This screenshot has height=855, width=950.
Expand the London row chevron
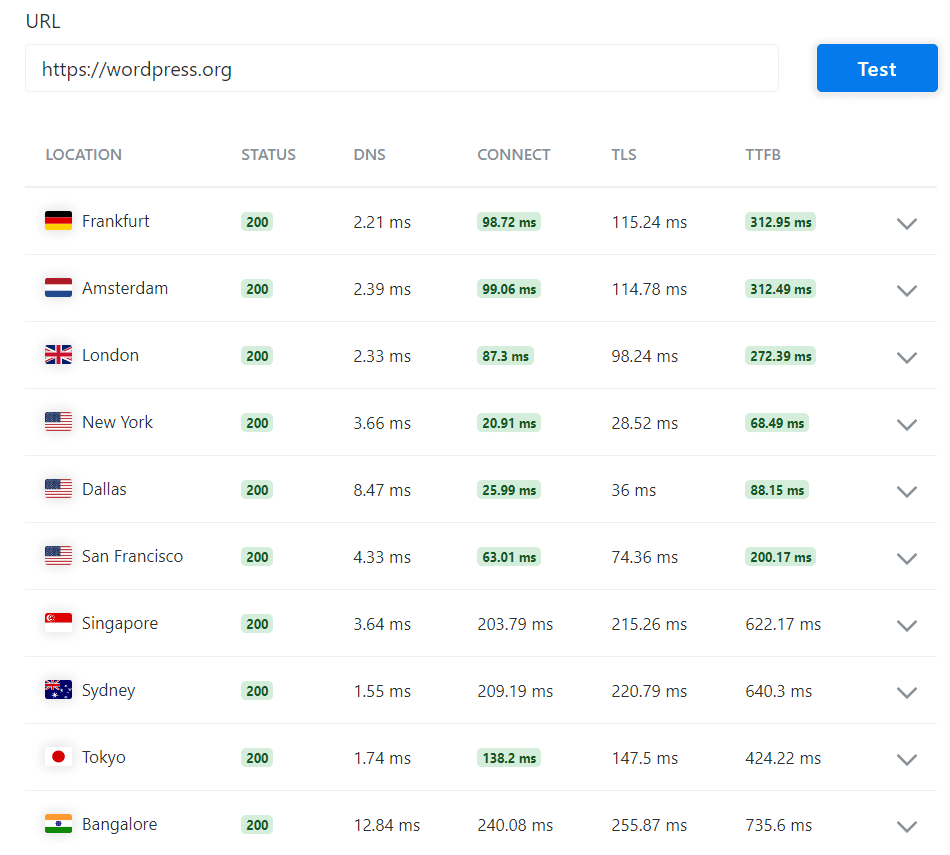906,357
